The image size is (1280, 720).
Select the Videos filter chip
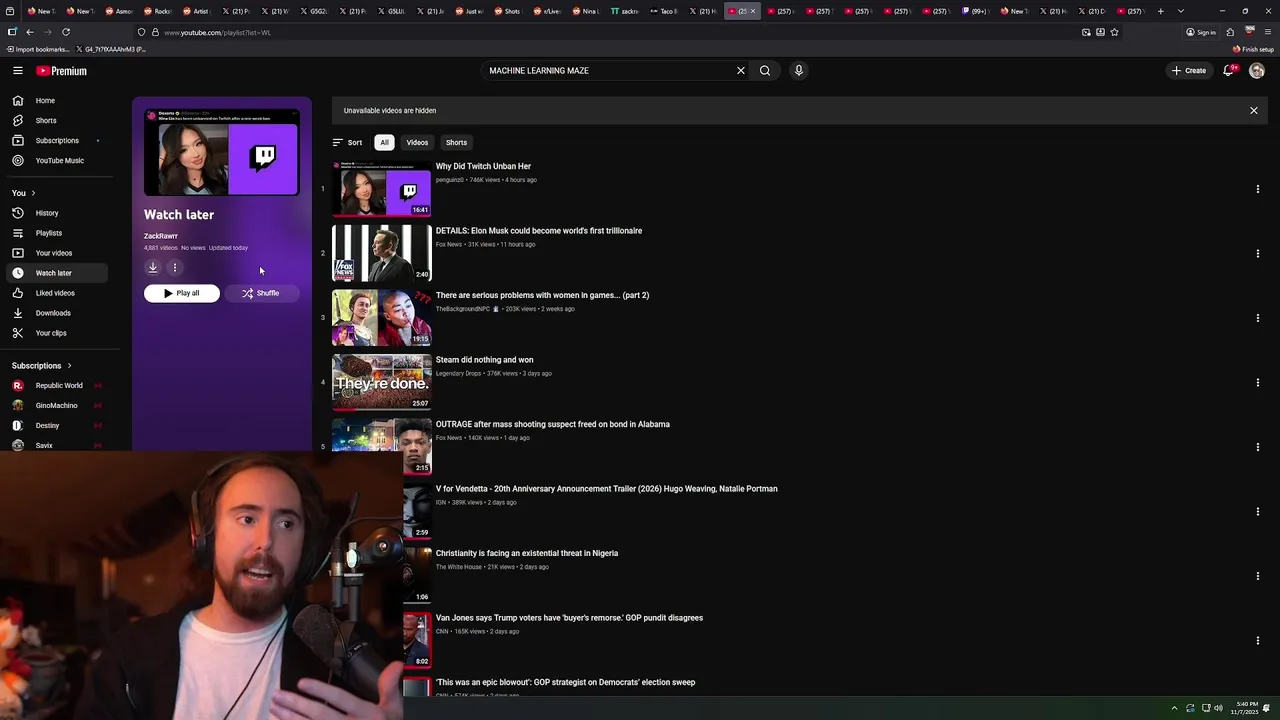pos(417,142)
